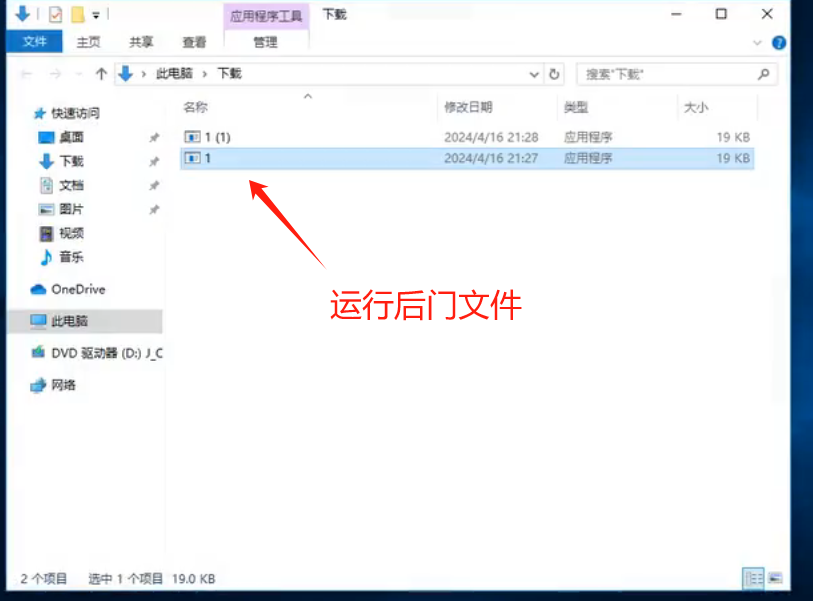Open 下载 in the navigation pane
The width and height of the screenshot is (813, 601).
[x=71, y=161]
